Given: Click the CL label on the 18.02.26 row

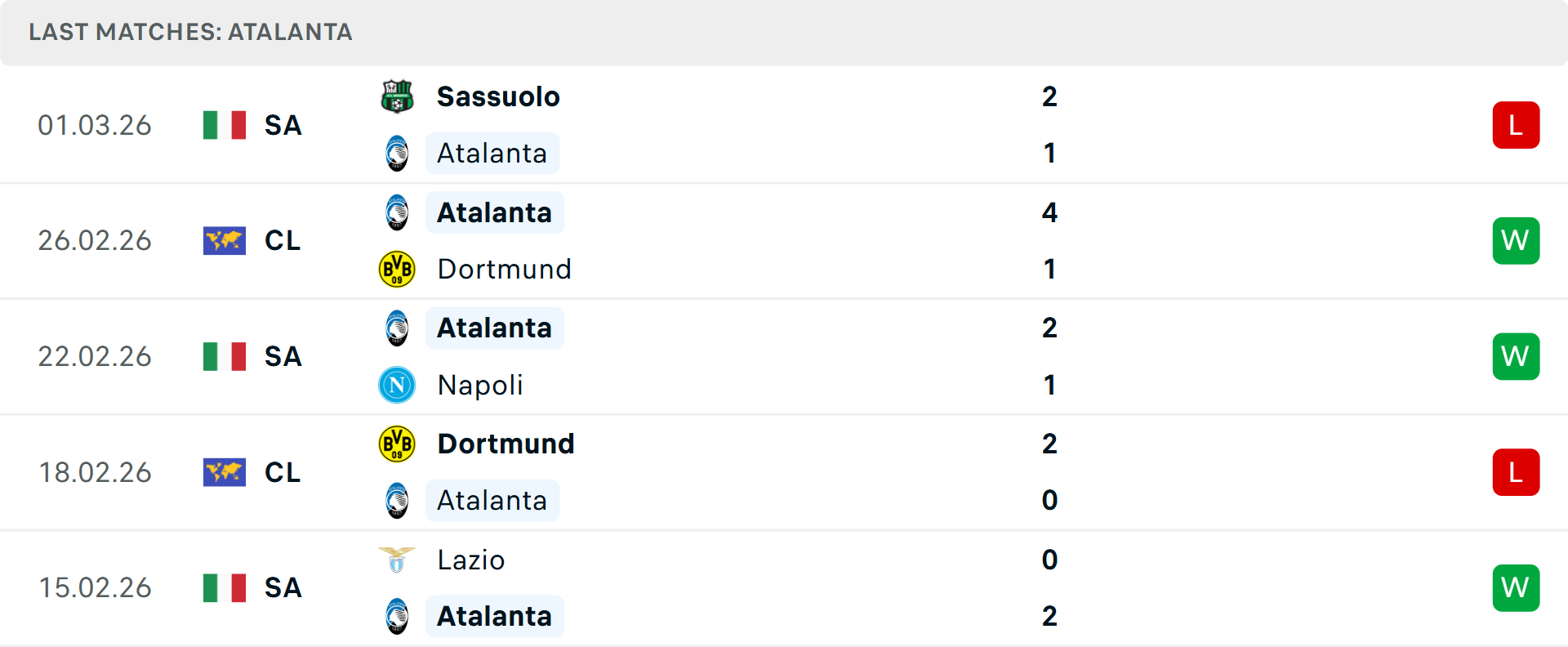Looking at the screenshot, I should [283, 472].
